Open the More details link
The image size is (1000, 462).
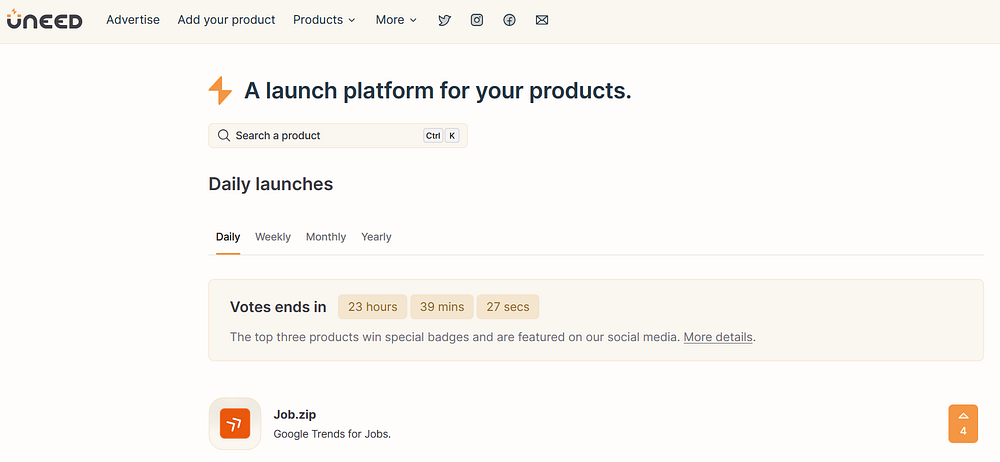pos(718,337)
